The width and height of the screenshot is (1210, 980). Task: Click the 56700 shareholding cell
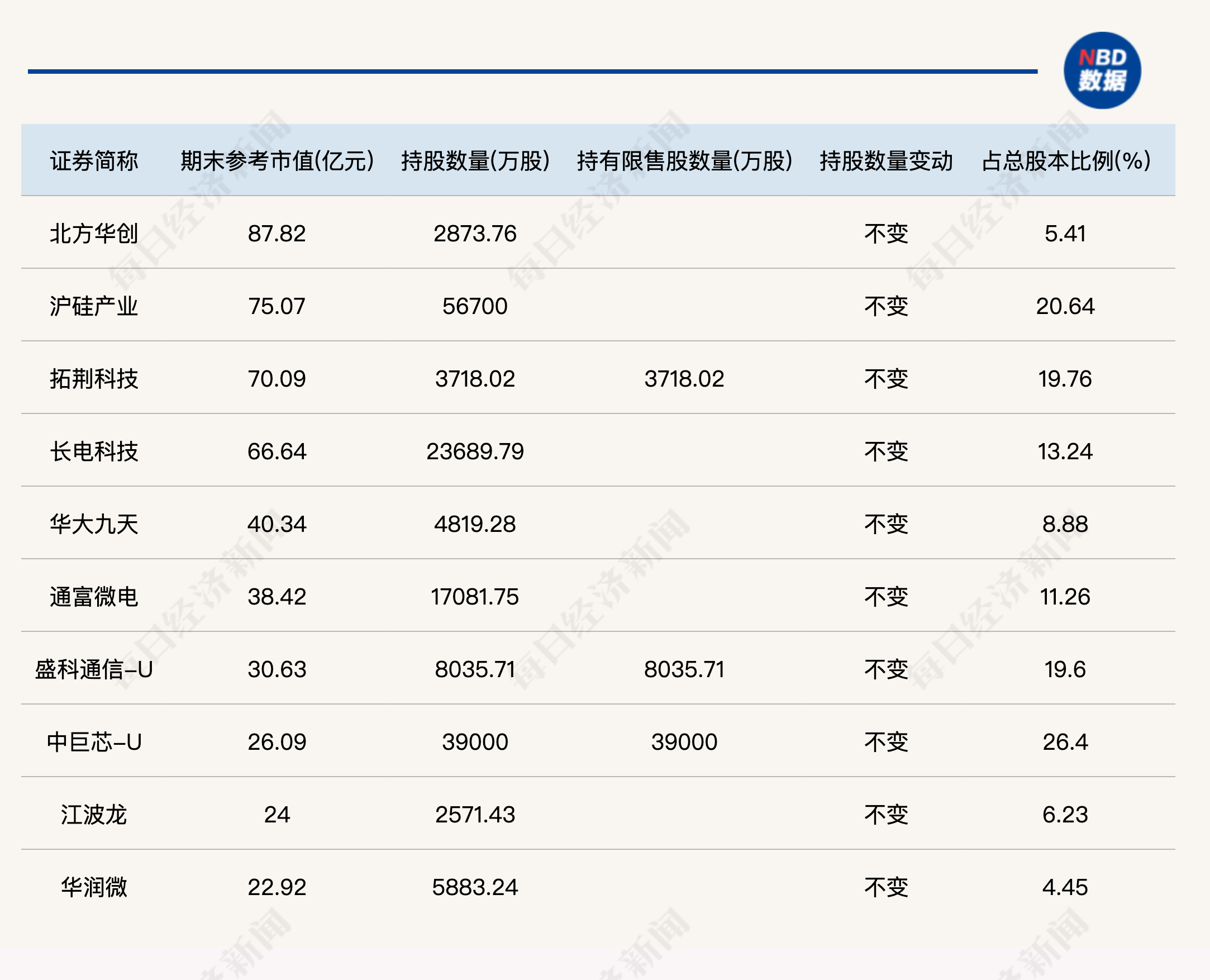point(475,306)
